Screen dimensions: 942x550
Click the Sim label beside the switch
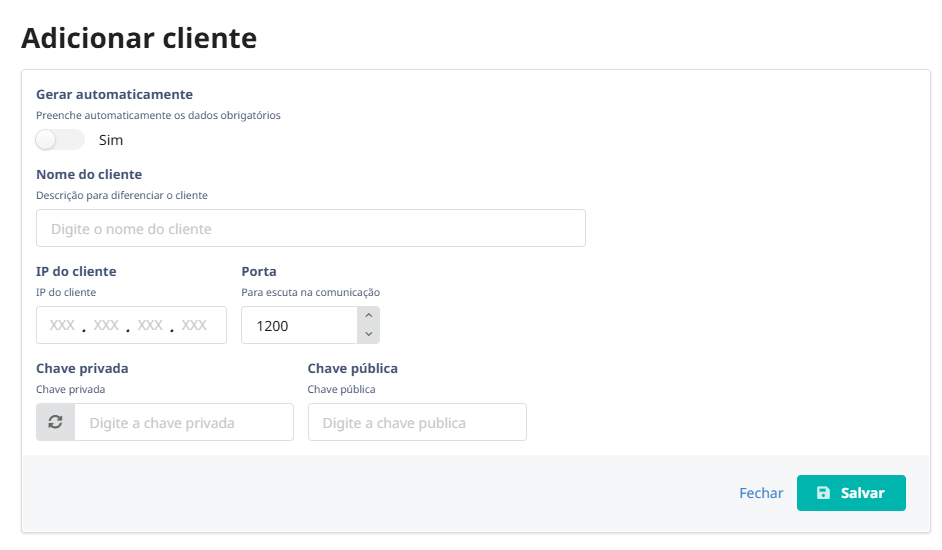point(111,140)
